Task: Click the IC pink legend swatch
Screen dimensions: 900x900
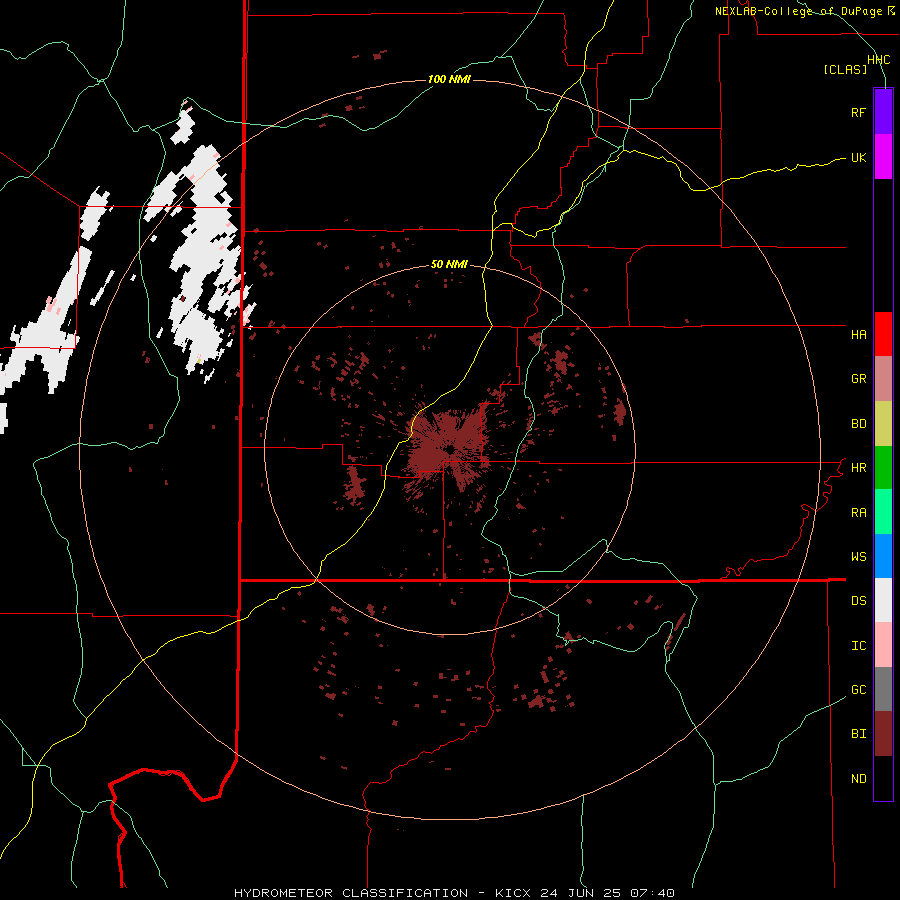Action: pos(883,645)
